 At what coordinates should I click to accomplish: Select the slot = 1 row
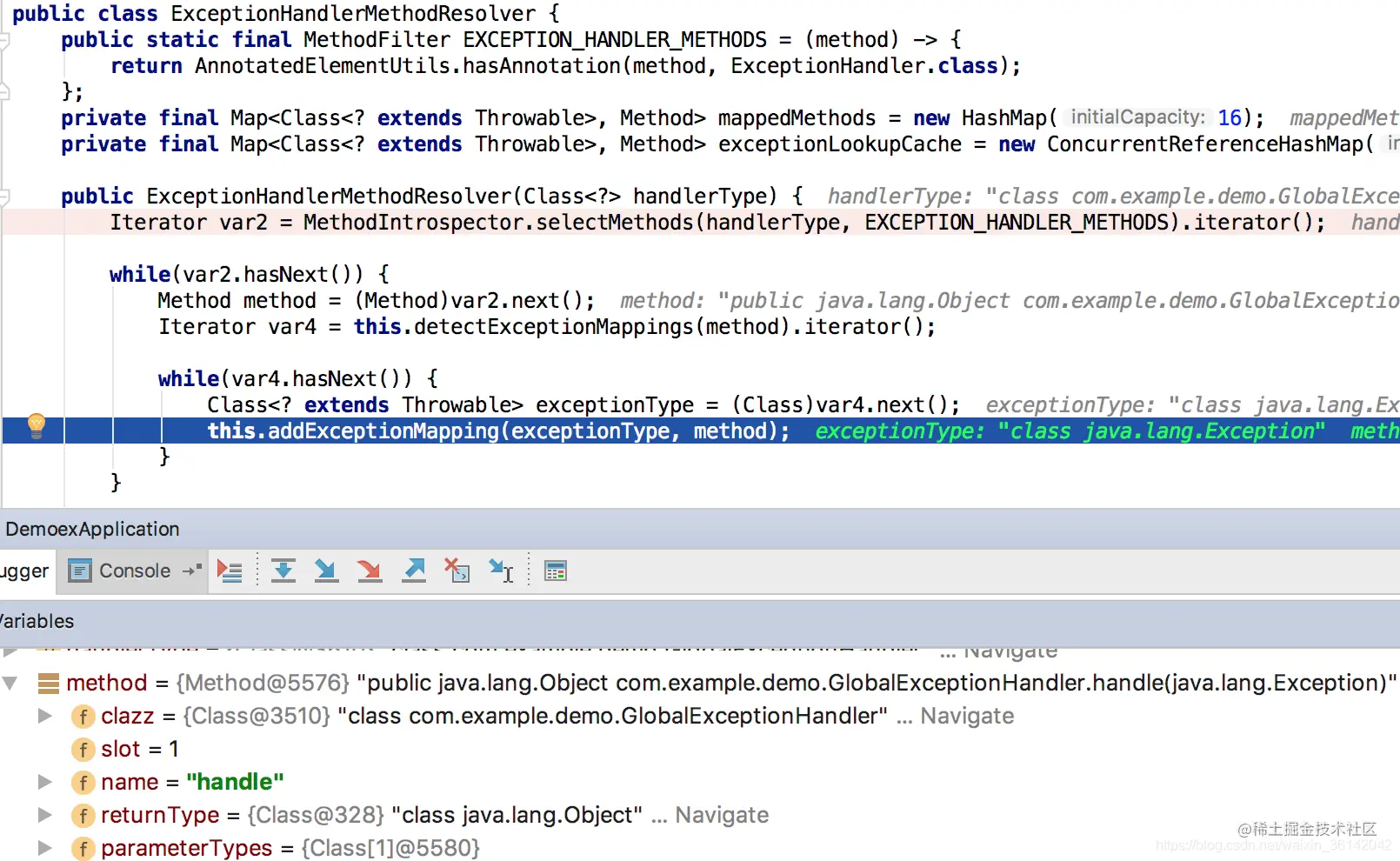[x=700, y=750]
